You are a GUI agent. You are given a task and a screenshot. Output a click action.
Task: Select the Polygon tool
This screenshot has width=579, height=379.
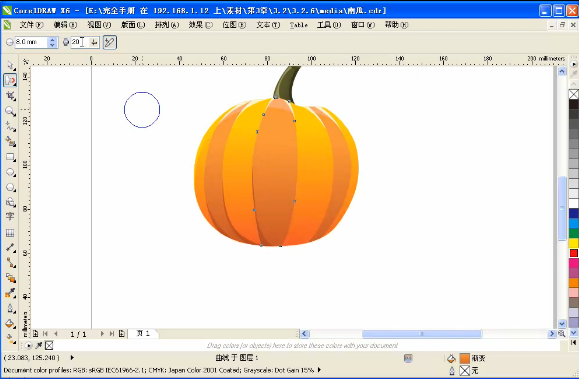[x=10, y=187]
